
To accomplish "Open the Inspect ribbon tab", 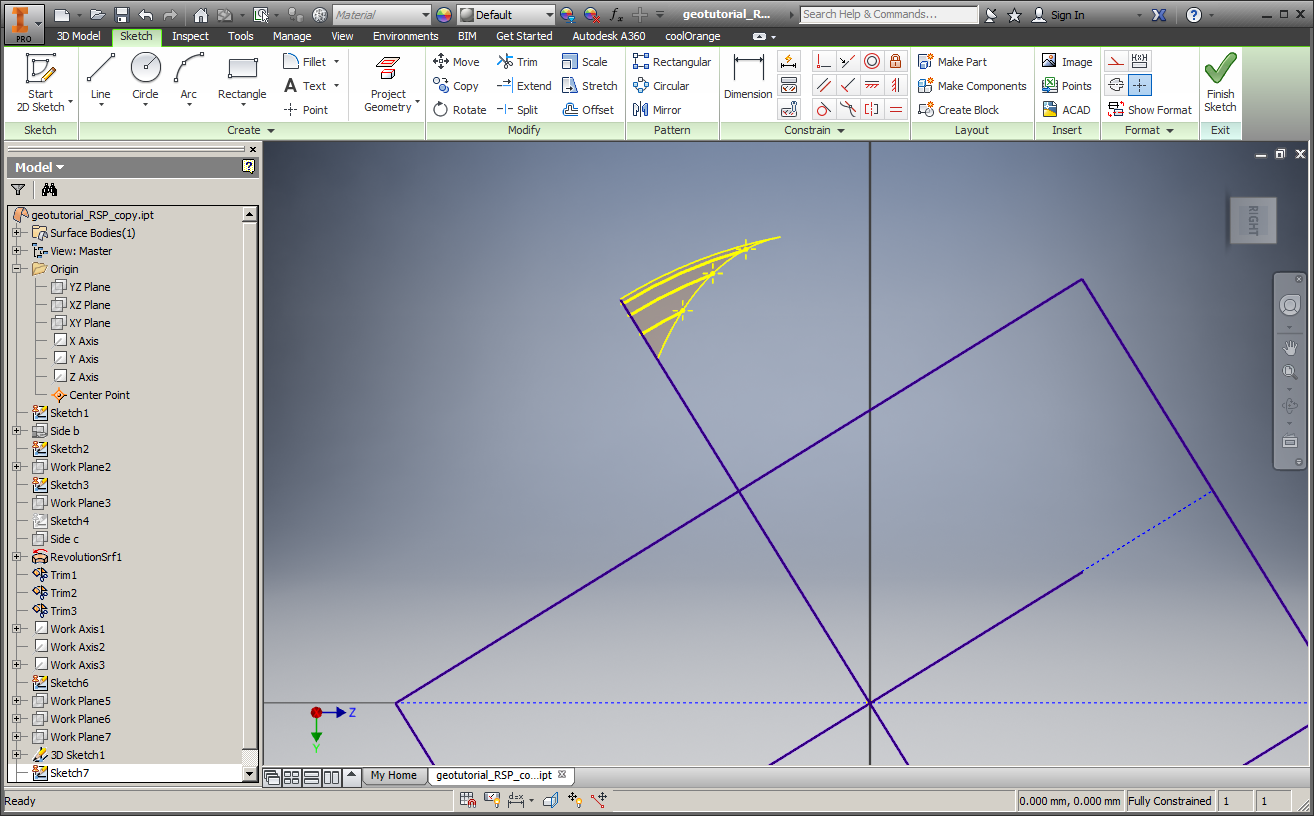I will coord(190,36).
